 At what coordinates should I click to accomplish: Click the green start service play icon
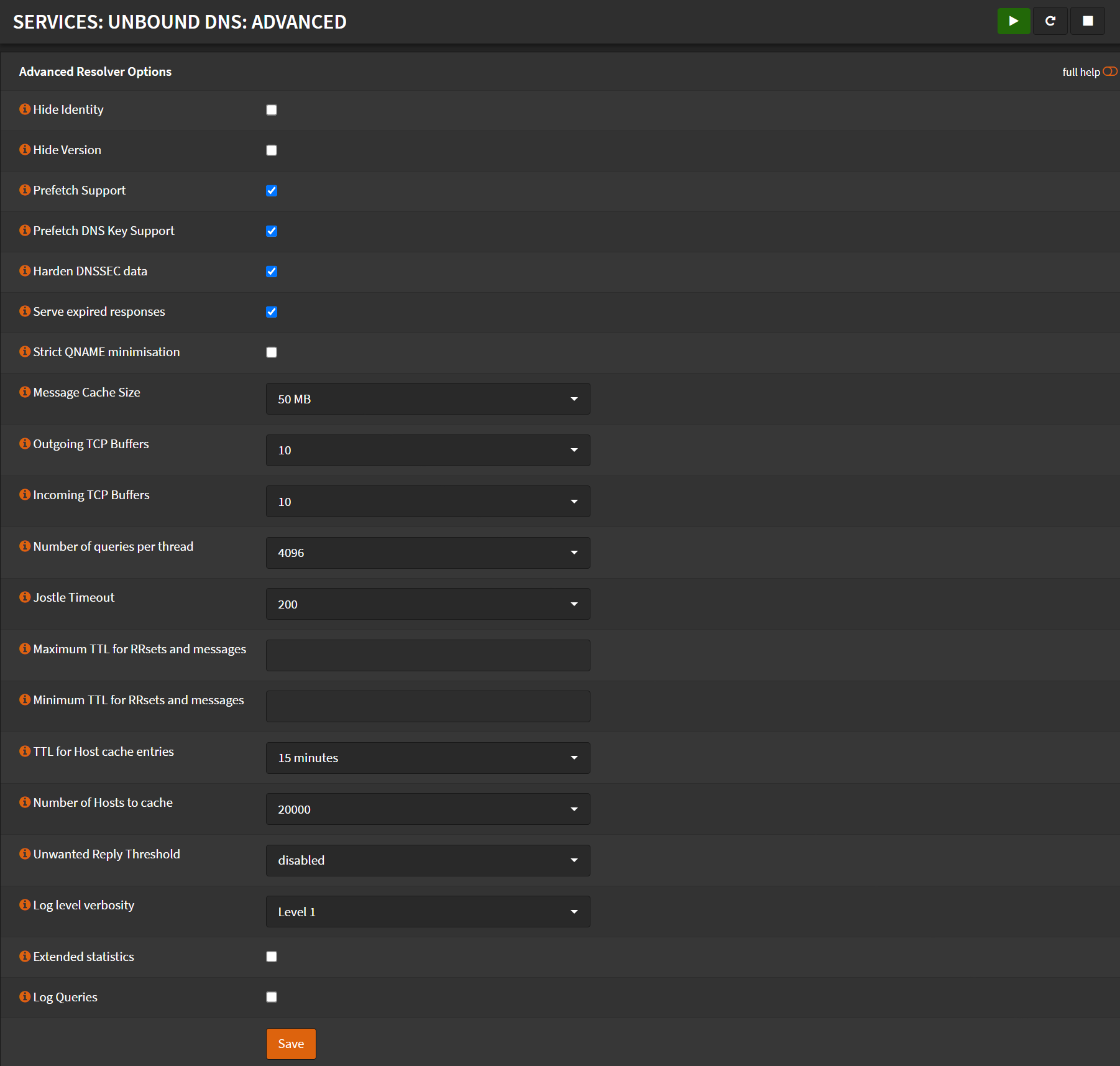(x=1013, y=21)
